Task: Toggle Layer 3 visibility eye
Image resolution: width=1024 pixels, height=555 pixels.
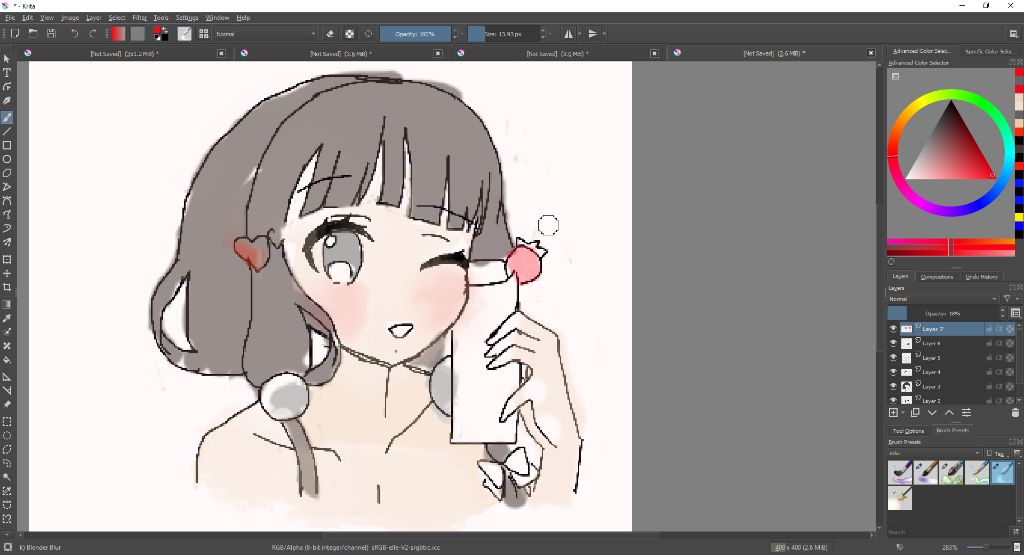Action: coord(893,386)
